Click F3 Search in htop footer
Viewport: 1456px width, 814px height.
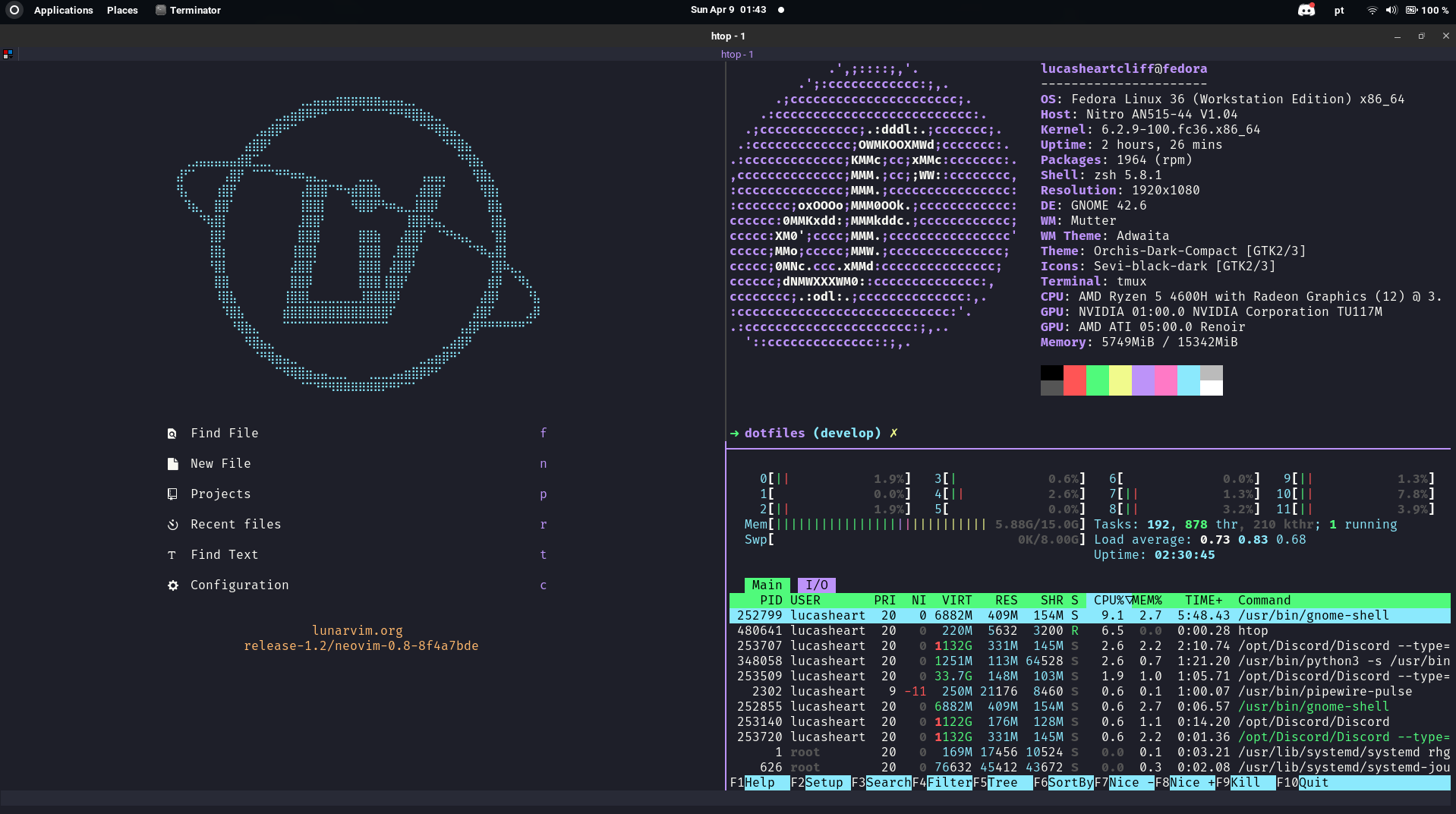(881, 782)
